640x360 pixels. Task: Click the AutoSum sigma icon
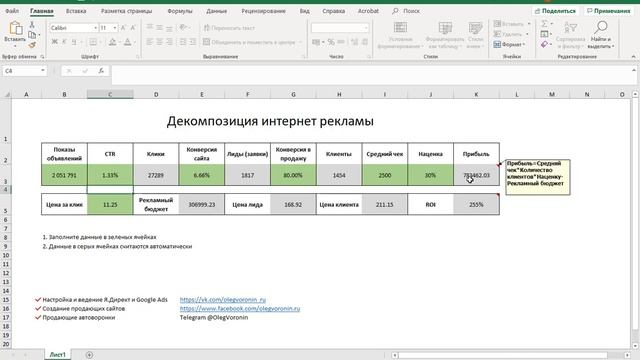(x=544, y=24)
